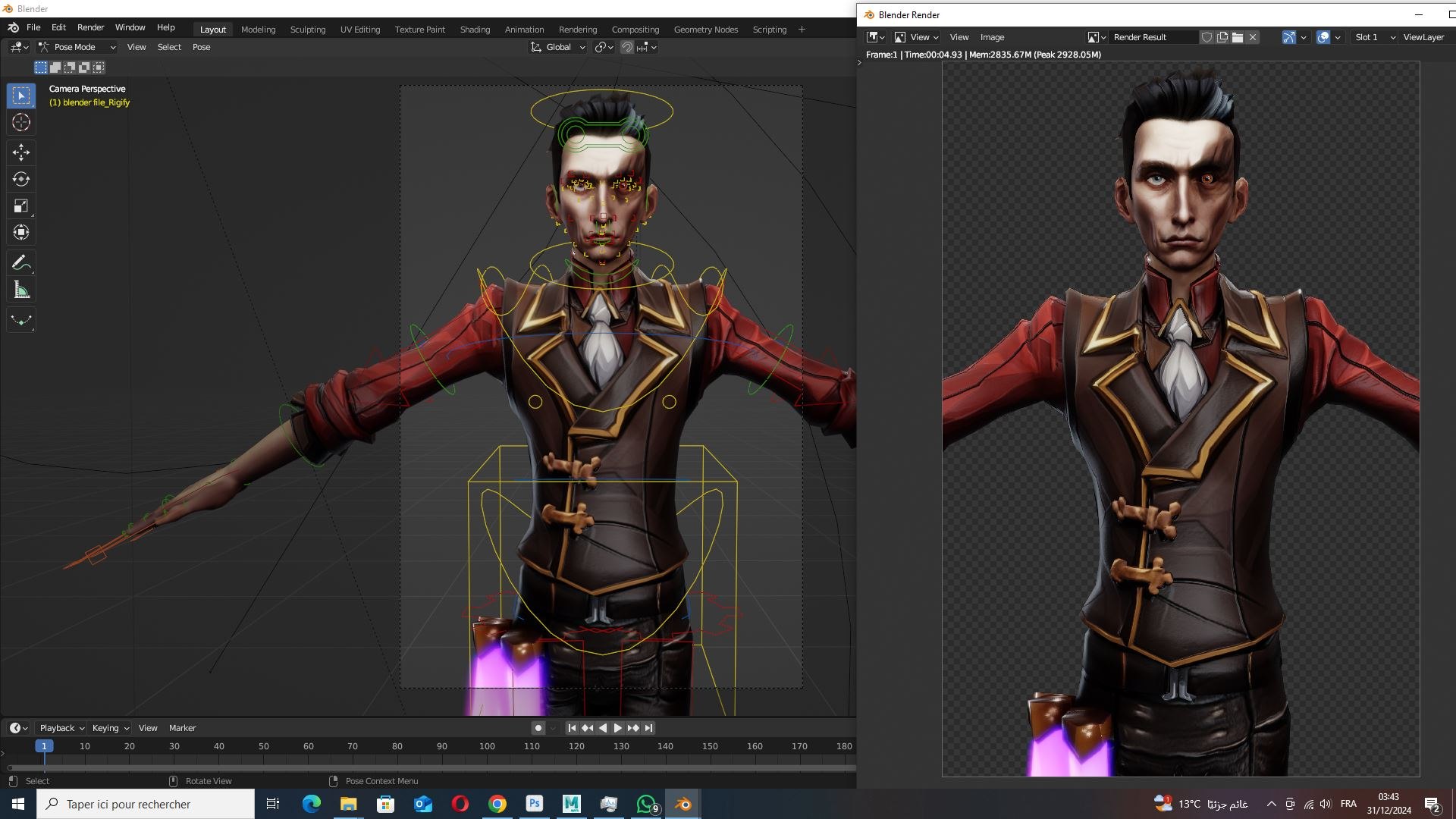Viewport: 1456px width, 819px height.
Task: Activate the 3D Cursor tool
Action: pos(21,122)
